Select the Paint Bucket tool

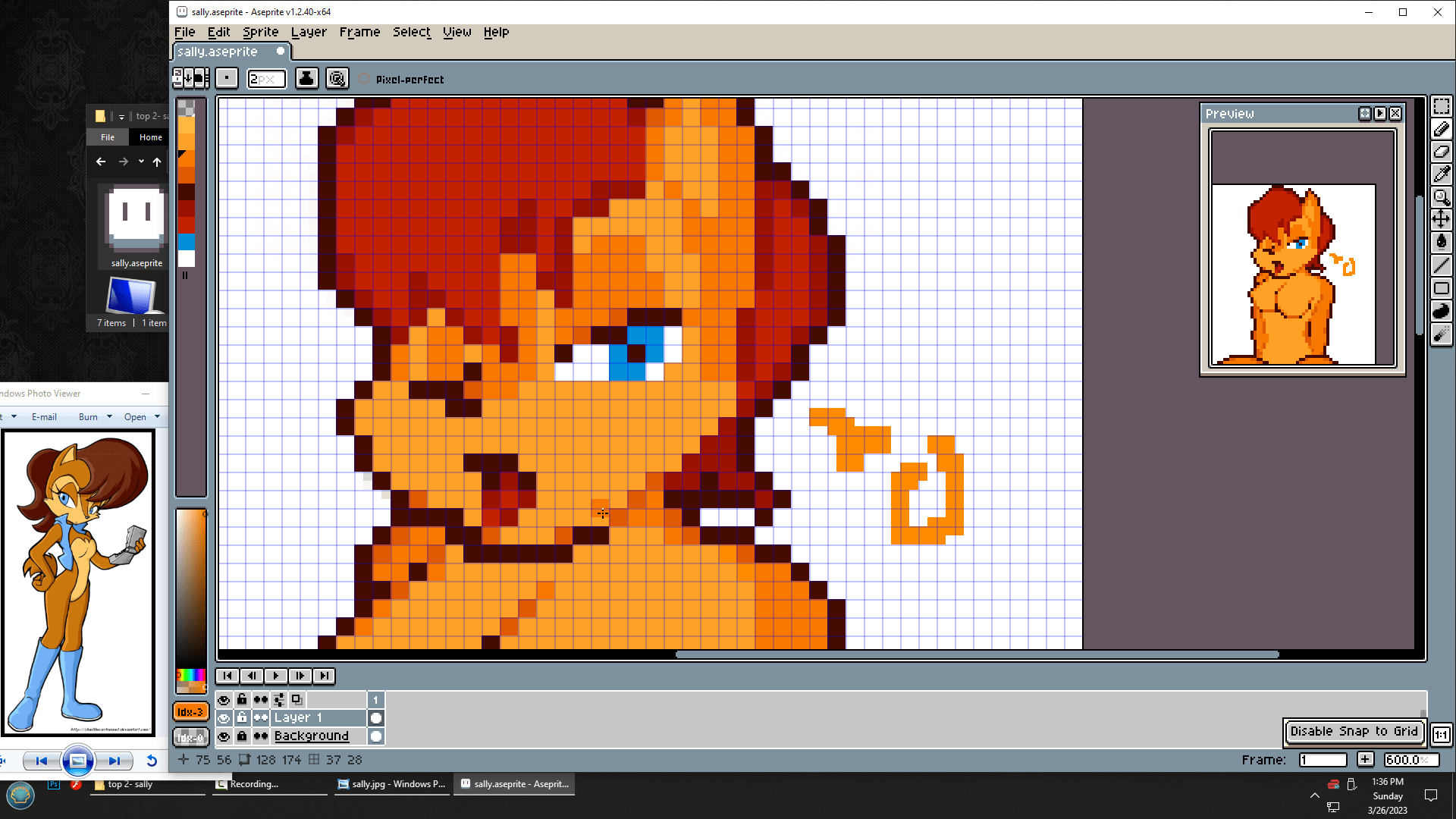1441,242
